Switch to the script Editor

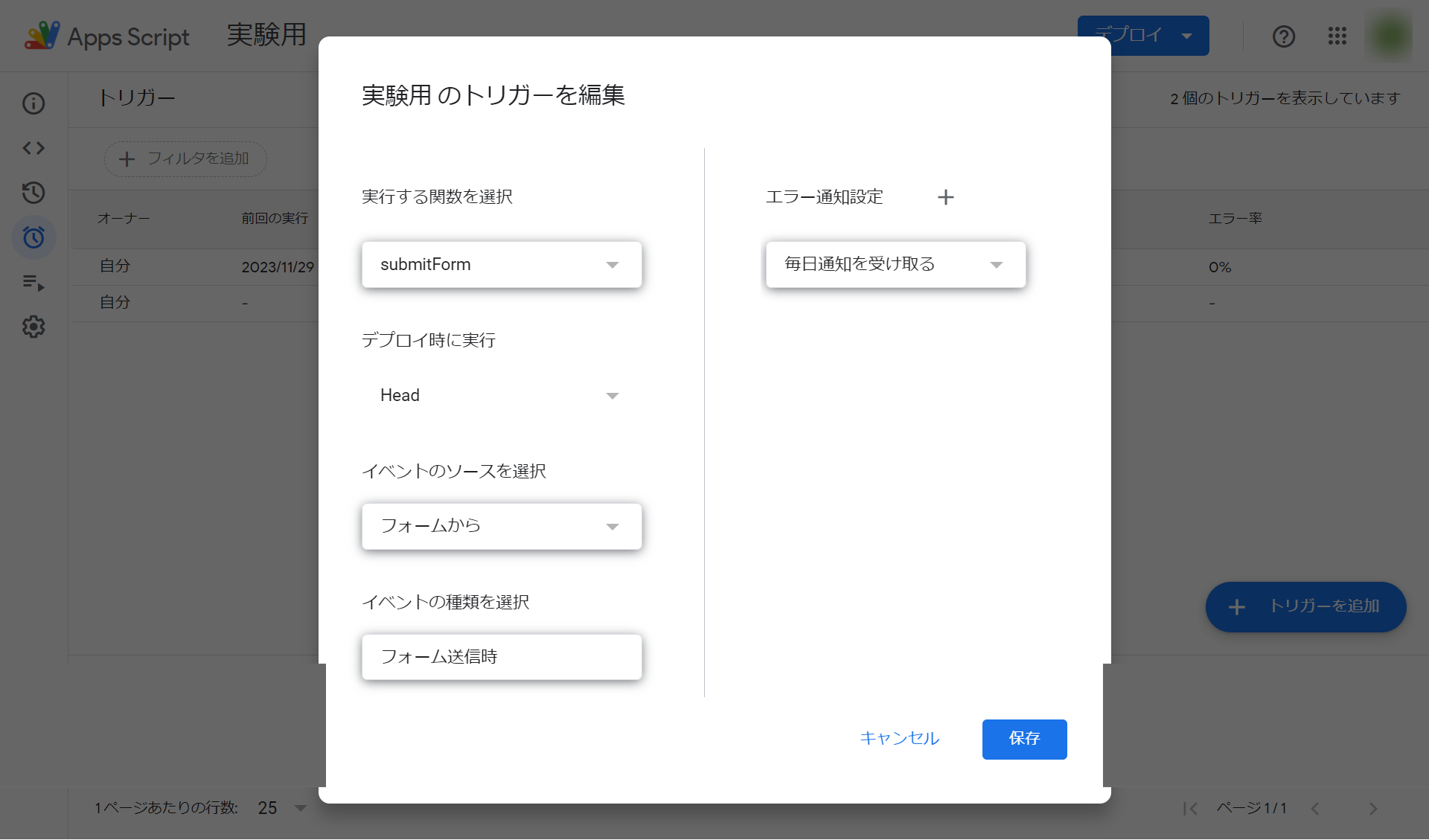tap(33, 148)
